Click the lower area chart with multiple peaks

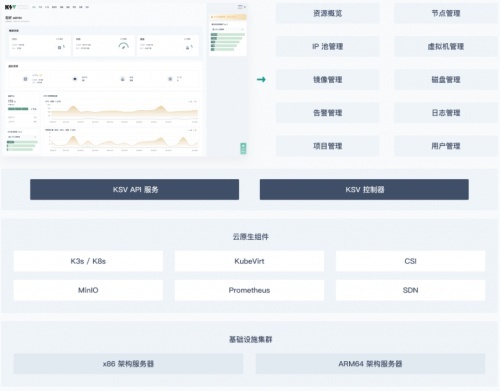[123, 141]
